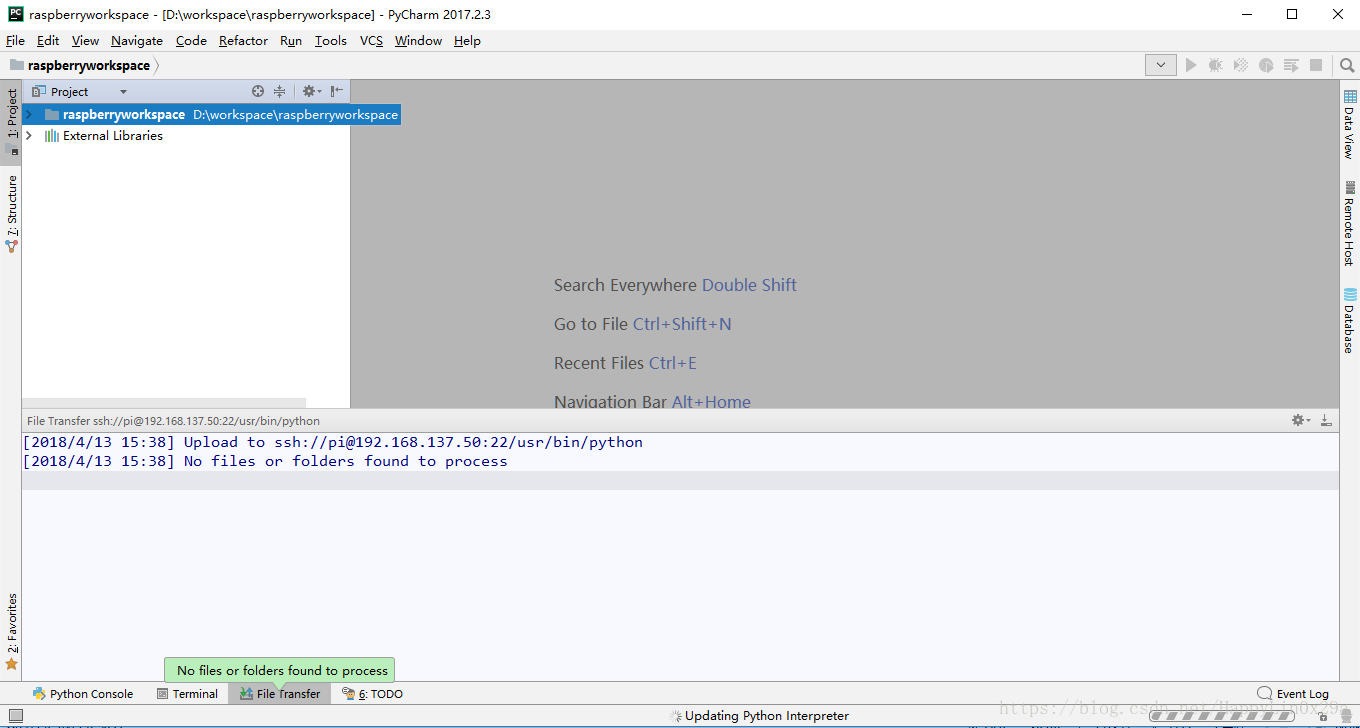Click the Debug bug icon
This screenshot has height=728, width=1360.
pos(1215,65)
